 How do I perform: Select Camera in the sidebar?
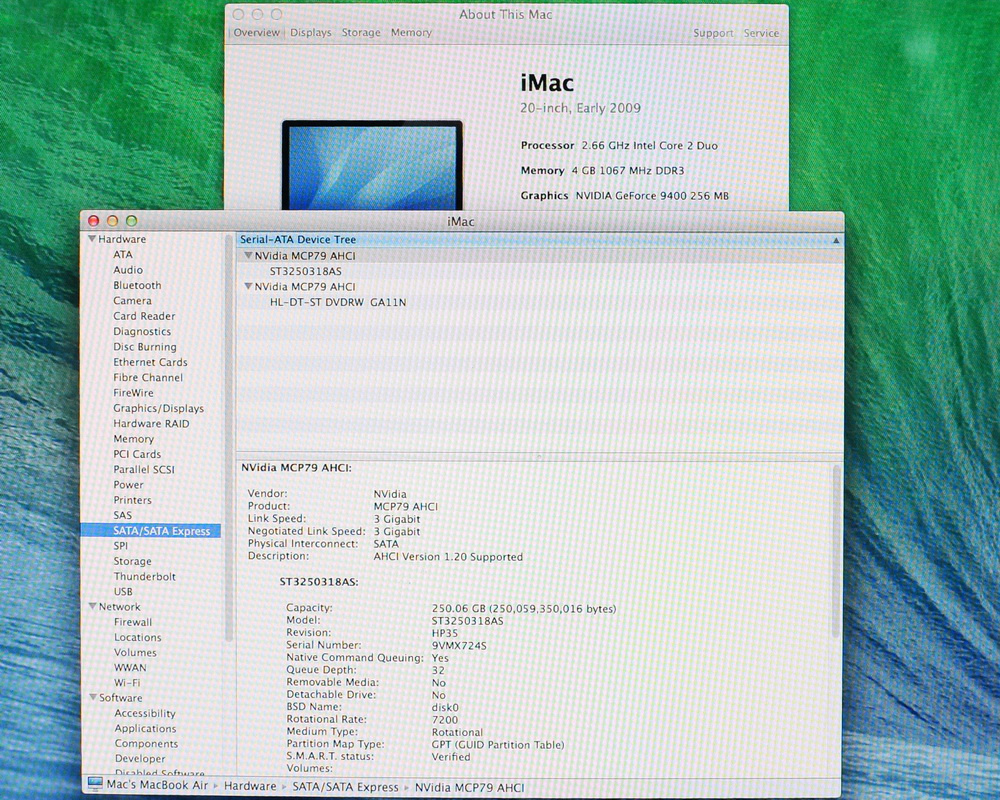132,300
